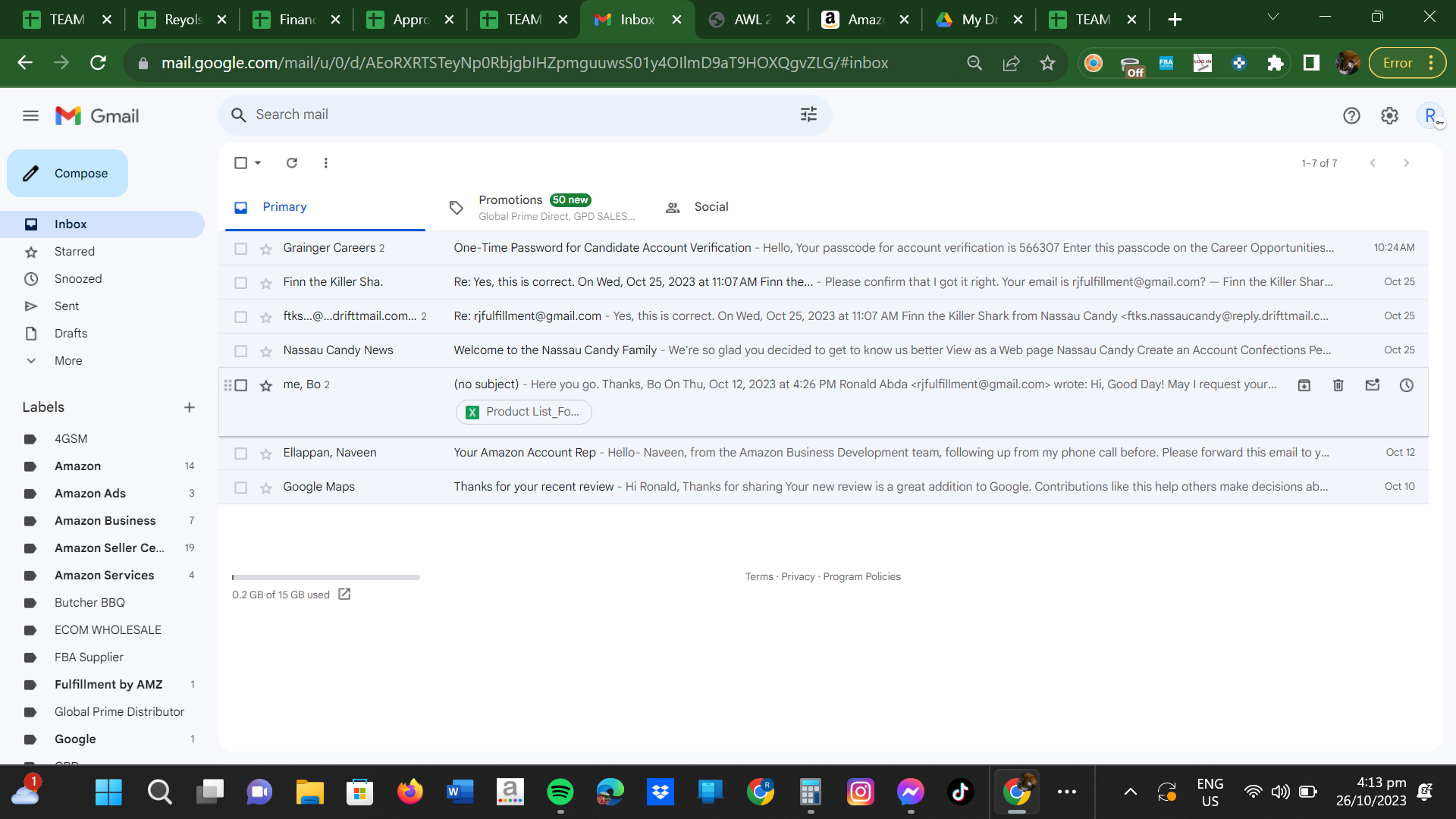This screenshot has width=1456, height=819.
Task: Toggle the select-all checkbox
Action: point(241,163)
